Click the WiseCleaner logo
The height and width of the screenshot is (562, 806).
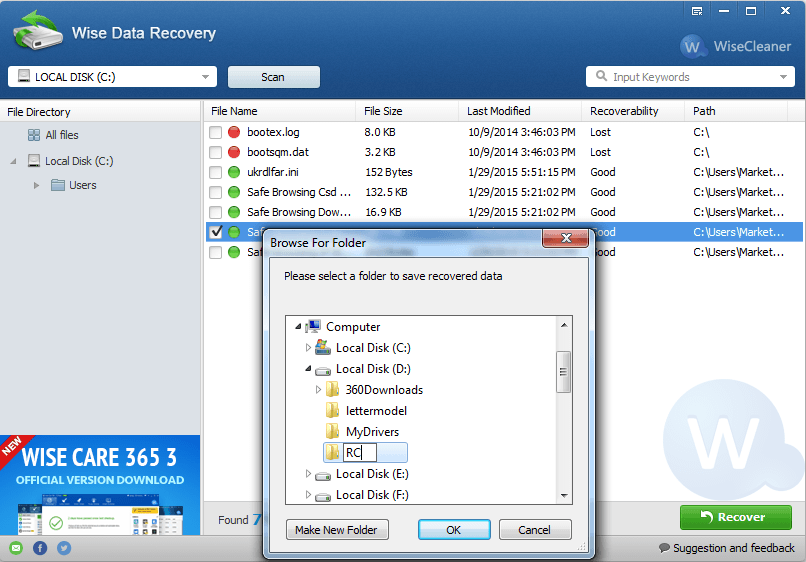[735, 46]
